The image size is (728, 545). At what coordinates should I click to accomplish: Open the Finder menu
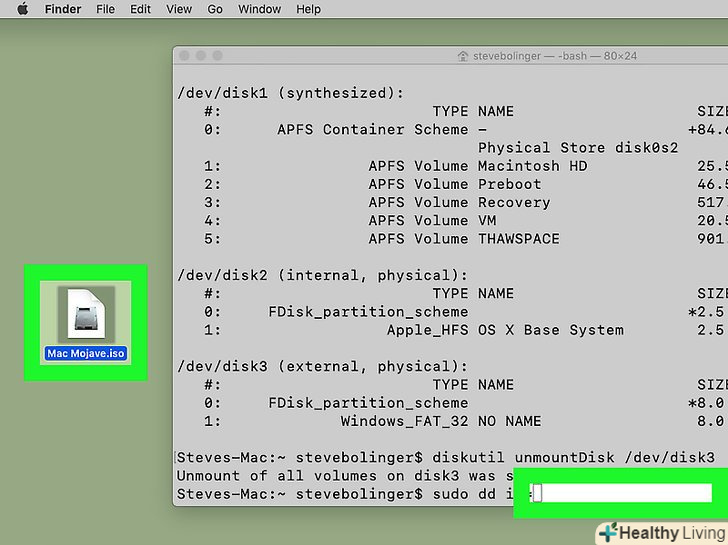63,9
